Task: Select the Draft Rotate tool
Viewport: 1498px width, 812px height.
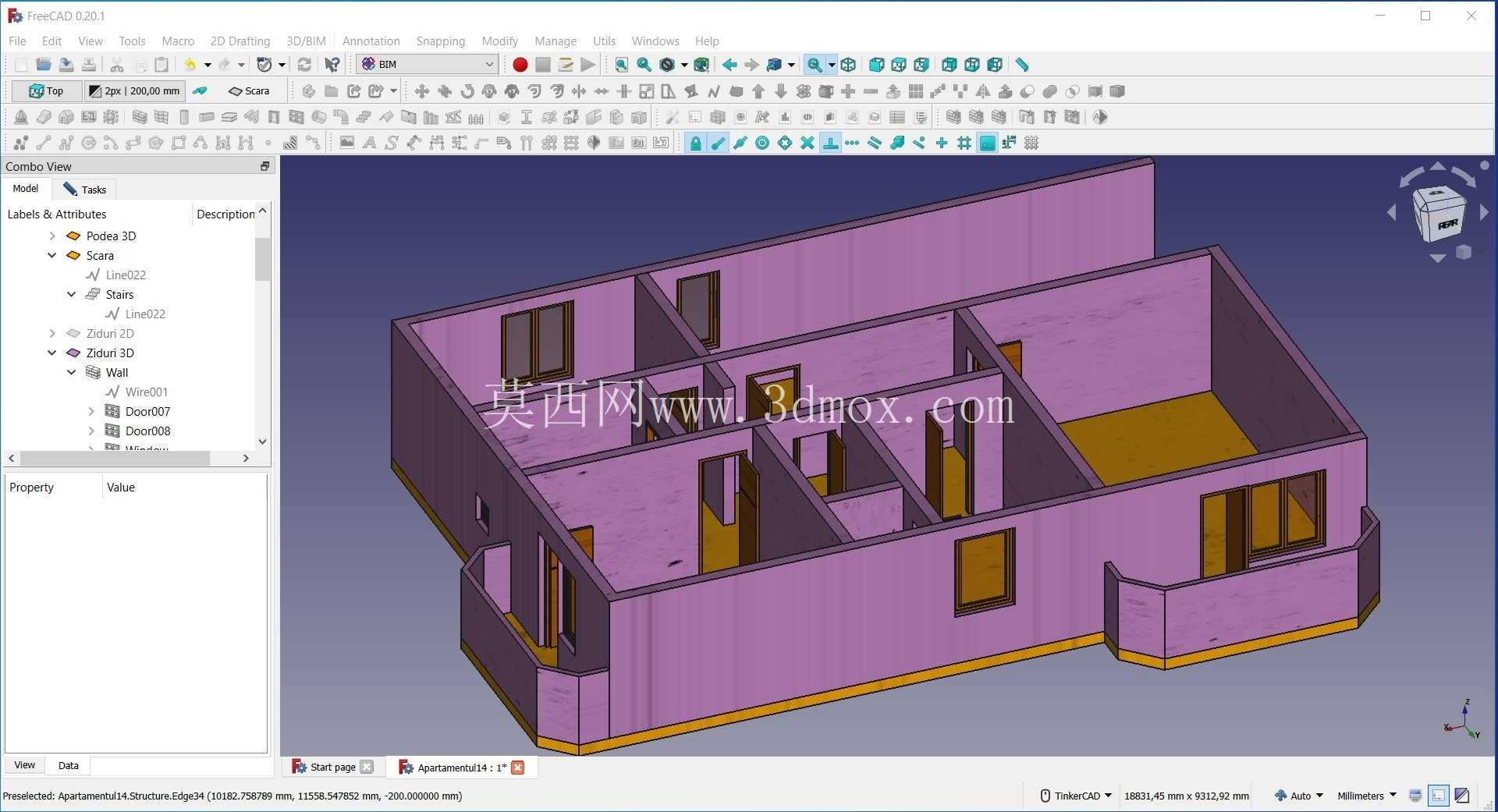Action: [467, 91]
